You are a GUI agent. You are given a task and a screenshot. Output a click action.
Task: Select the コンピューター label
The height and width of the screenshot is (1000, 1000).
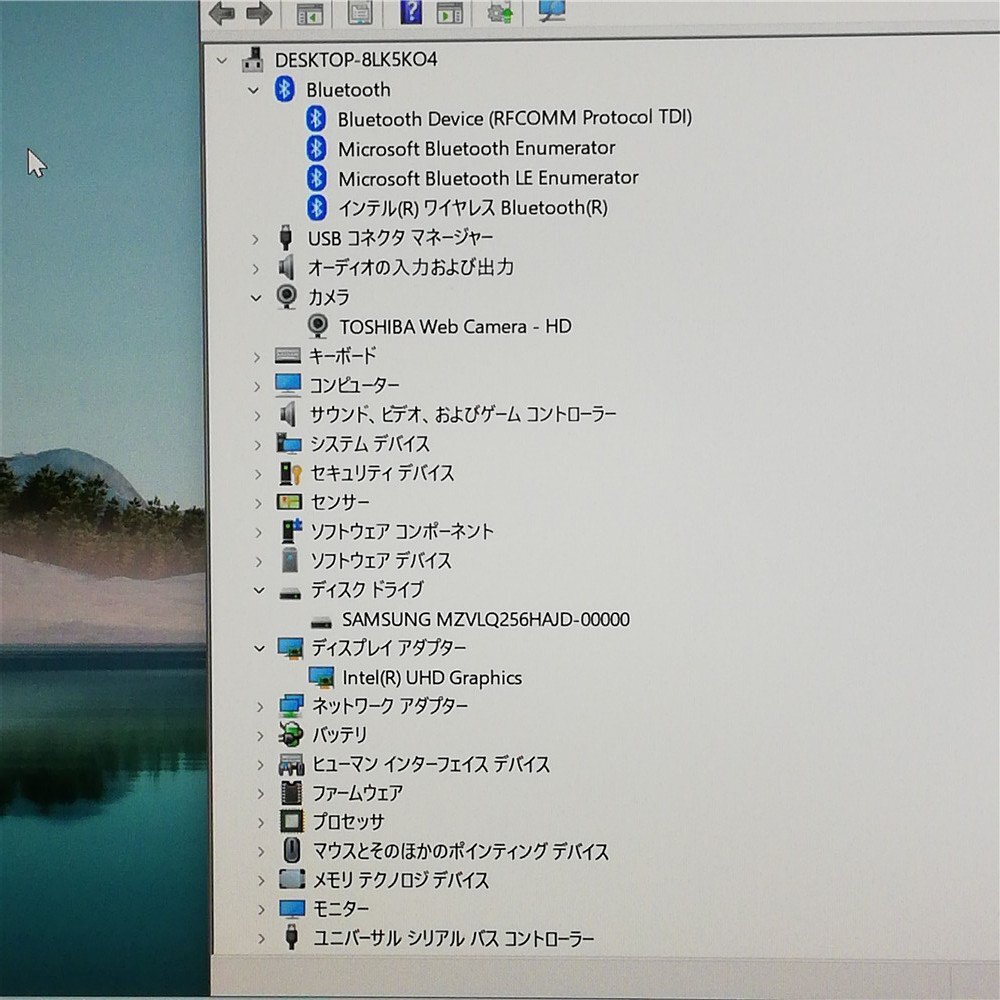click(354, 385)
